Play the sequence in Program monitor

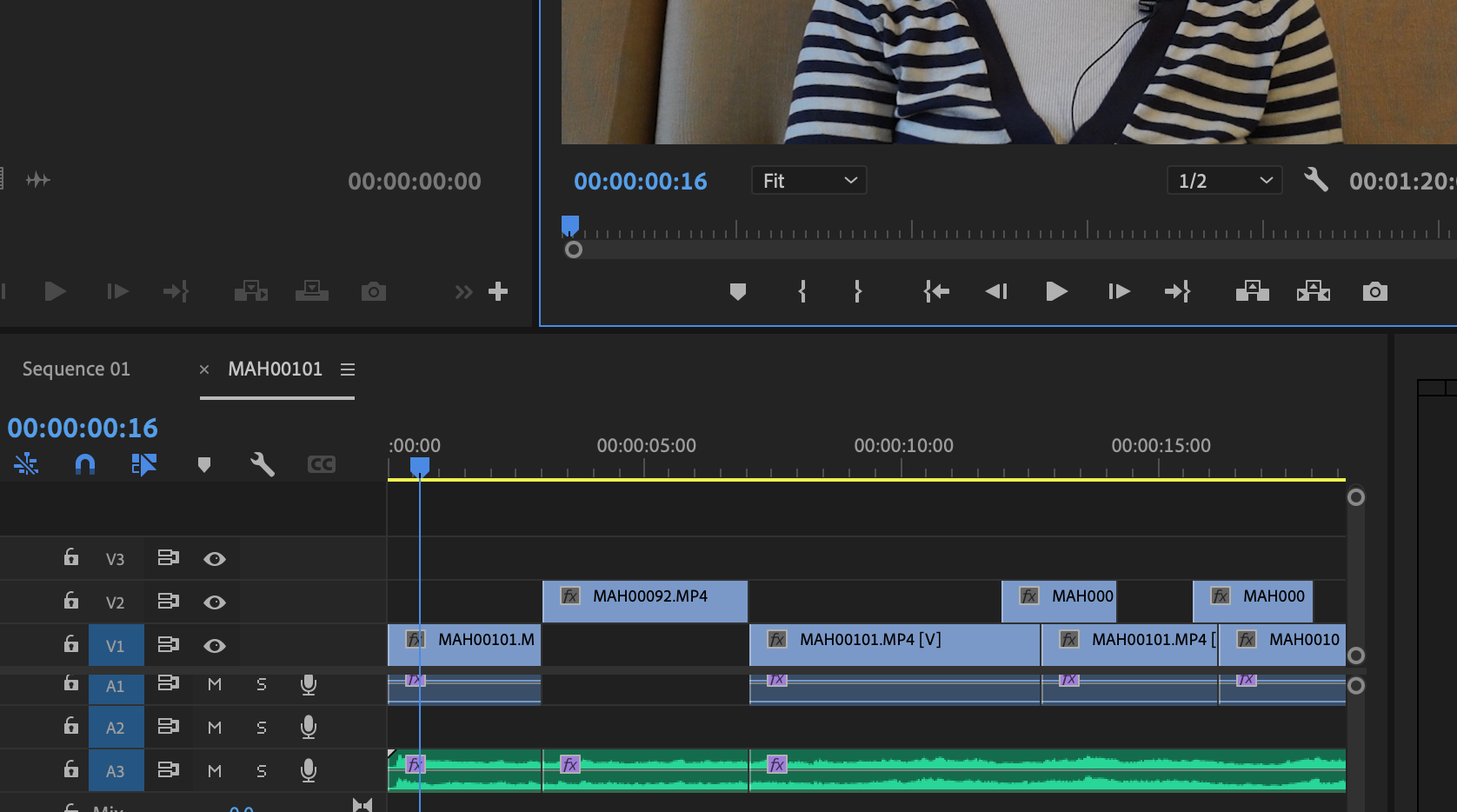click(1056, 291)
